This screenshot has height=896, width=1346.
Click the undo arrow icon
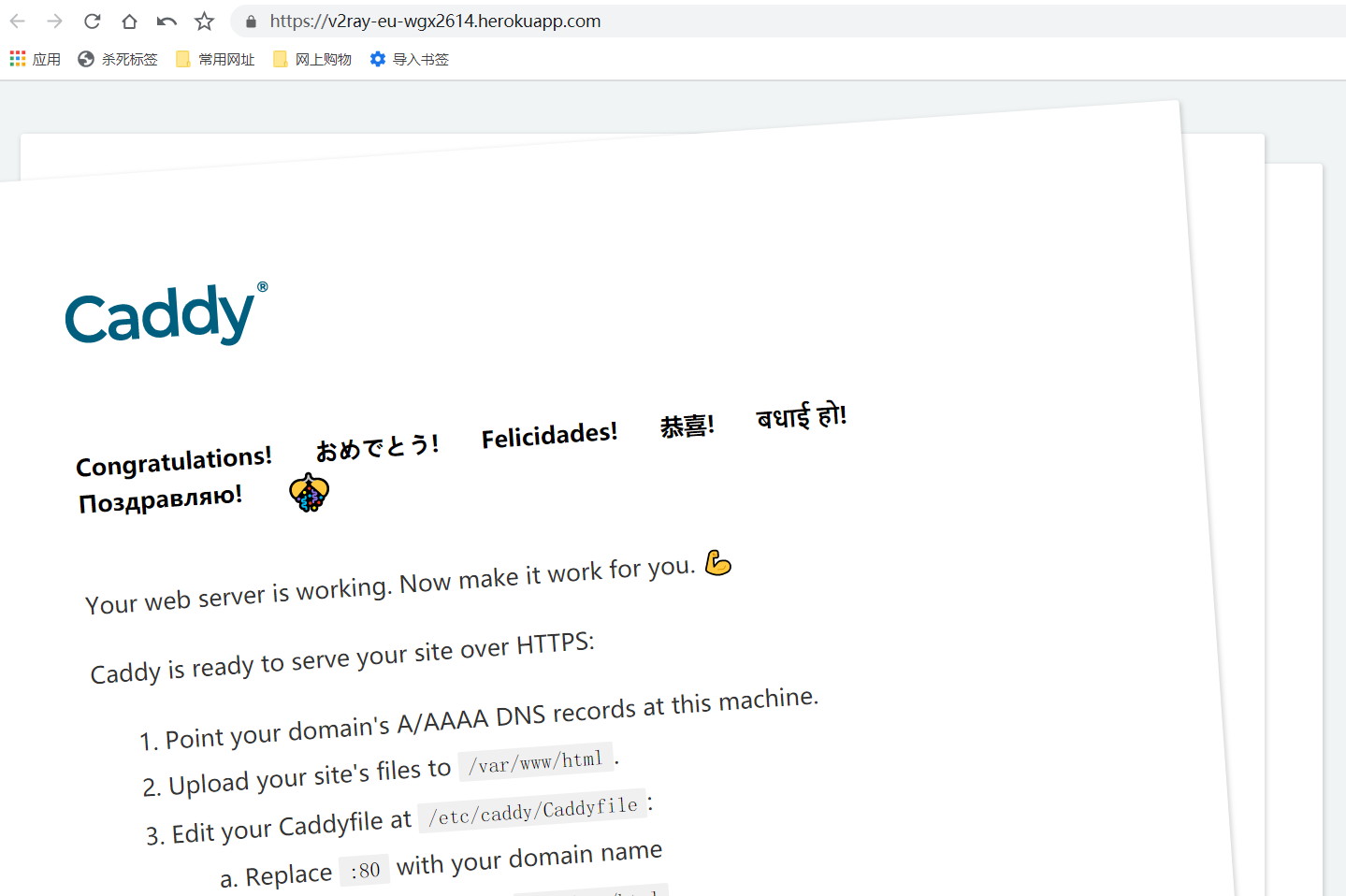(166, 21)
